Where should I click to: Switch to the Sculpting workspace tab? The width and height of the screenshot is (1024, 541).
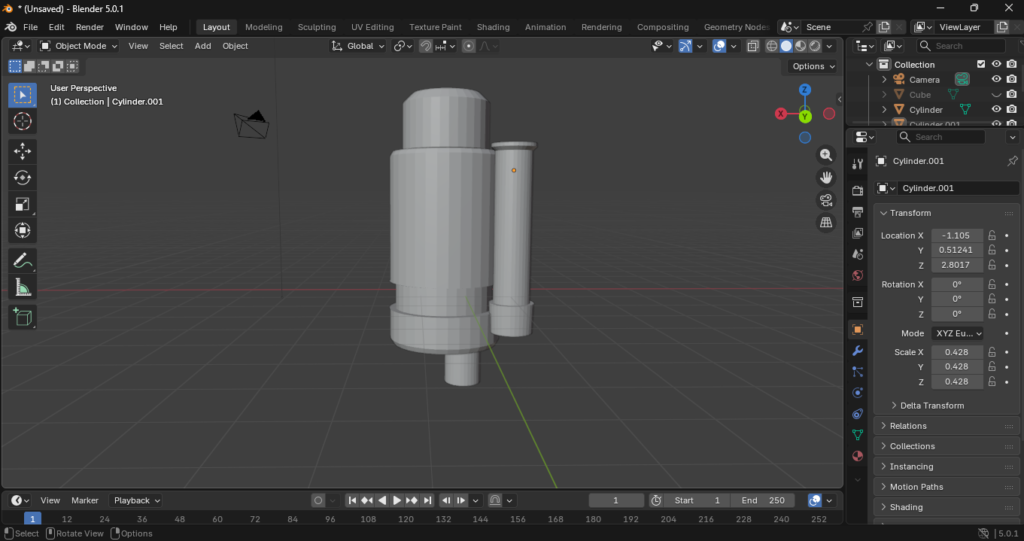click(317, 27)
